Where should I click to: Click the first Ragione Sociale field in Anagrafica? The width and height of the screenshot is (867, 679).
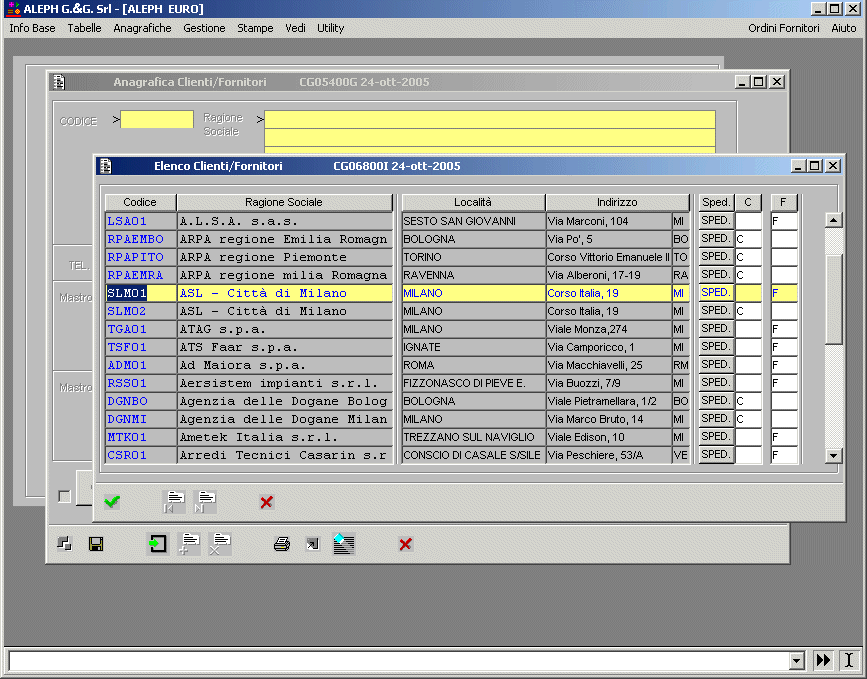point(490,119)
